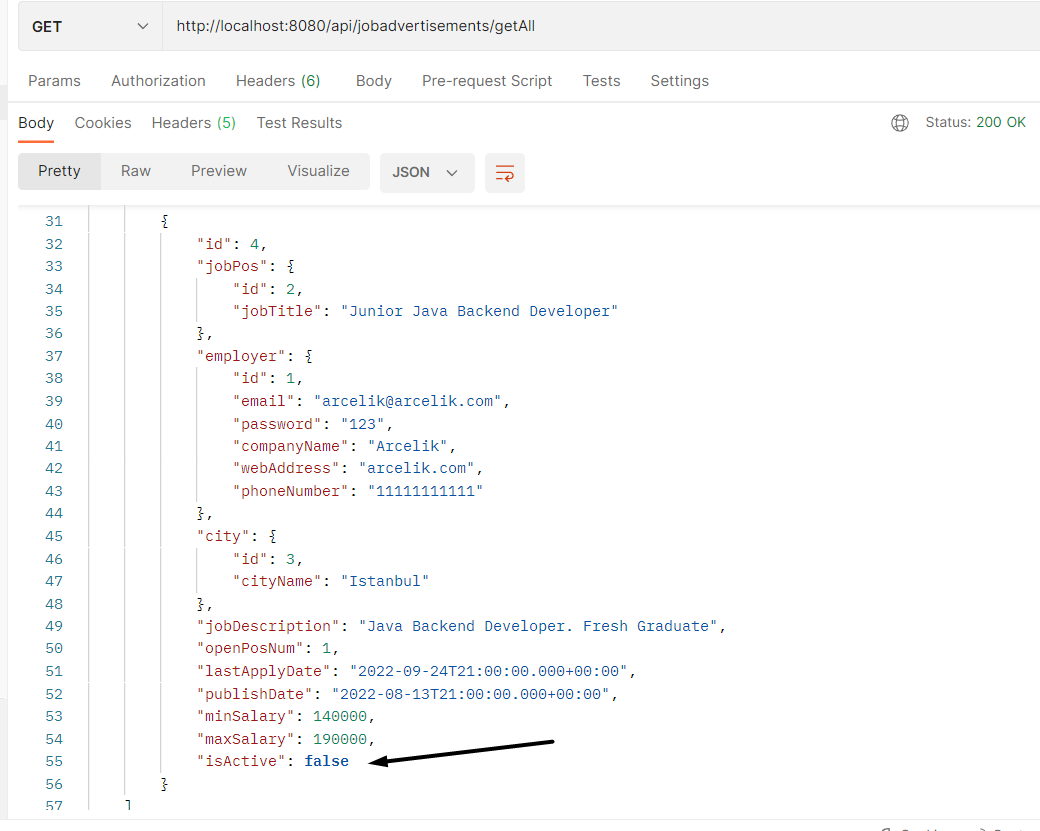This screenshot has height=831, width=1040.
Task: Click line number 55 in the gutter
Action: point(54,761)
